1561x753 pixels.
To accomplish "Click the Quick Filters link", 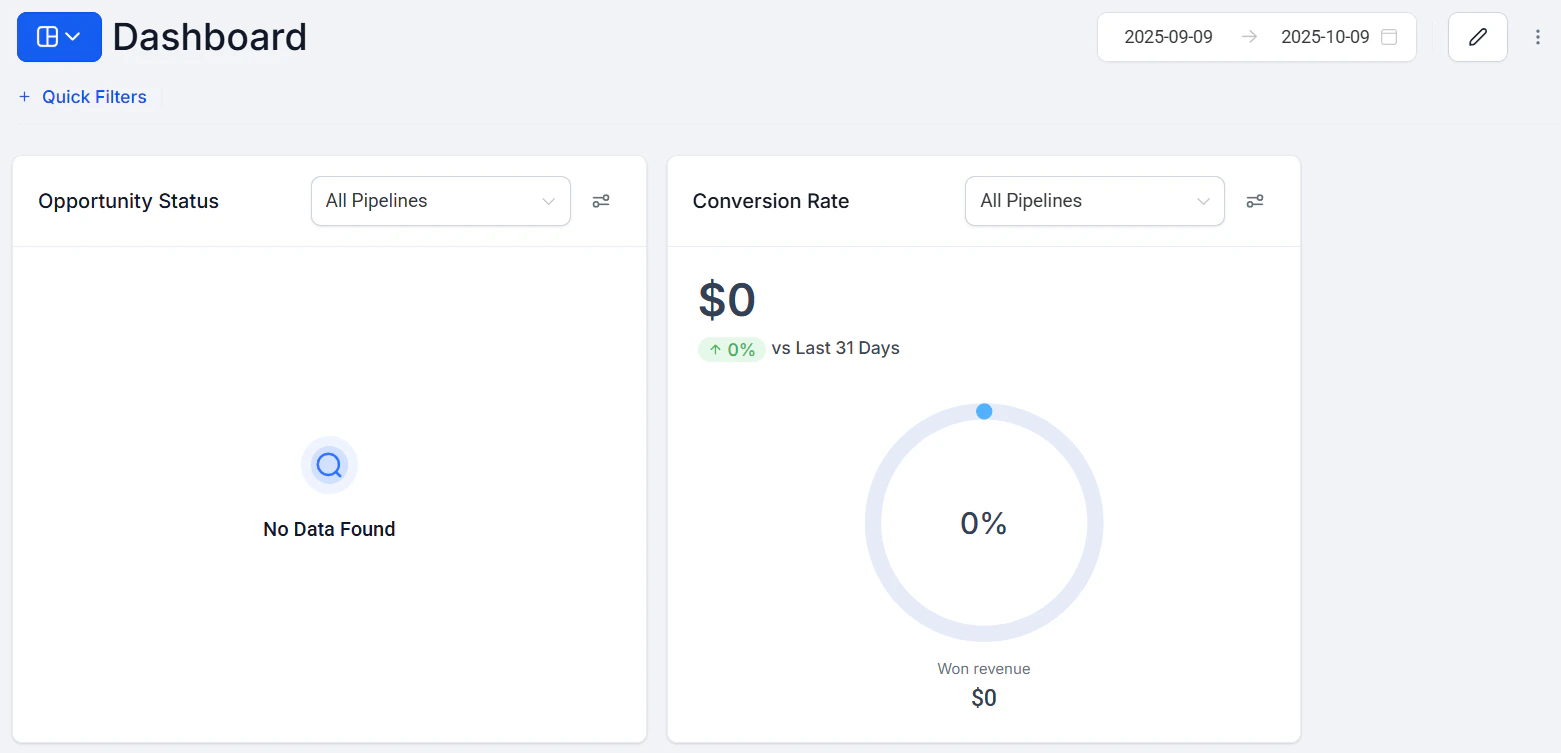I will [x=94, y=96].
